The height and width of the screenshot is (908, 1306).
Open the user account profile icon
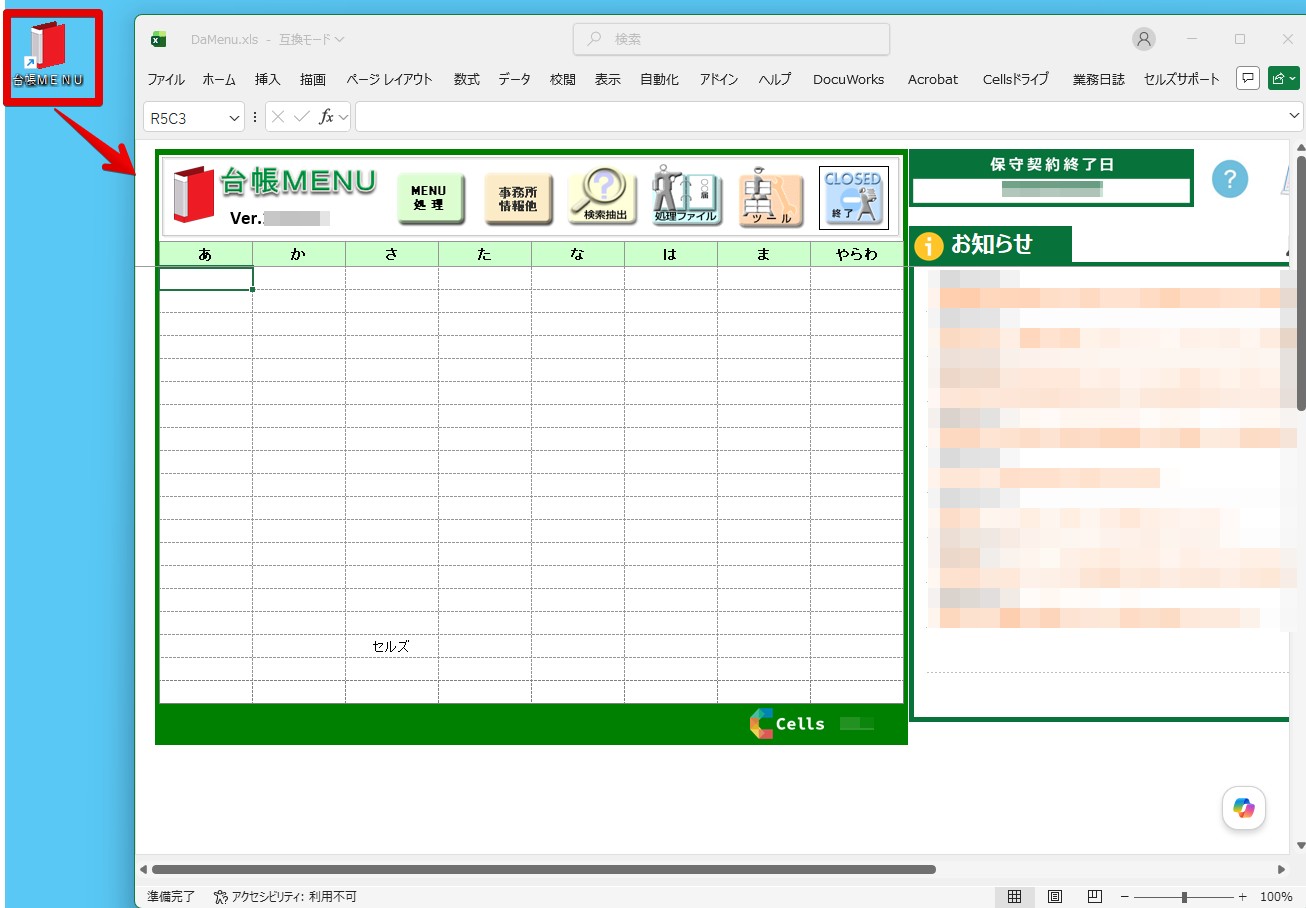coord(1144,39)
